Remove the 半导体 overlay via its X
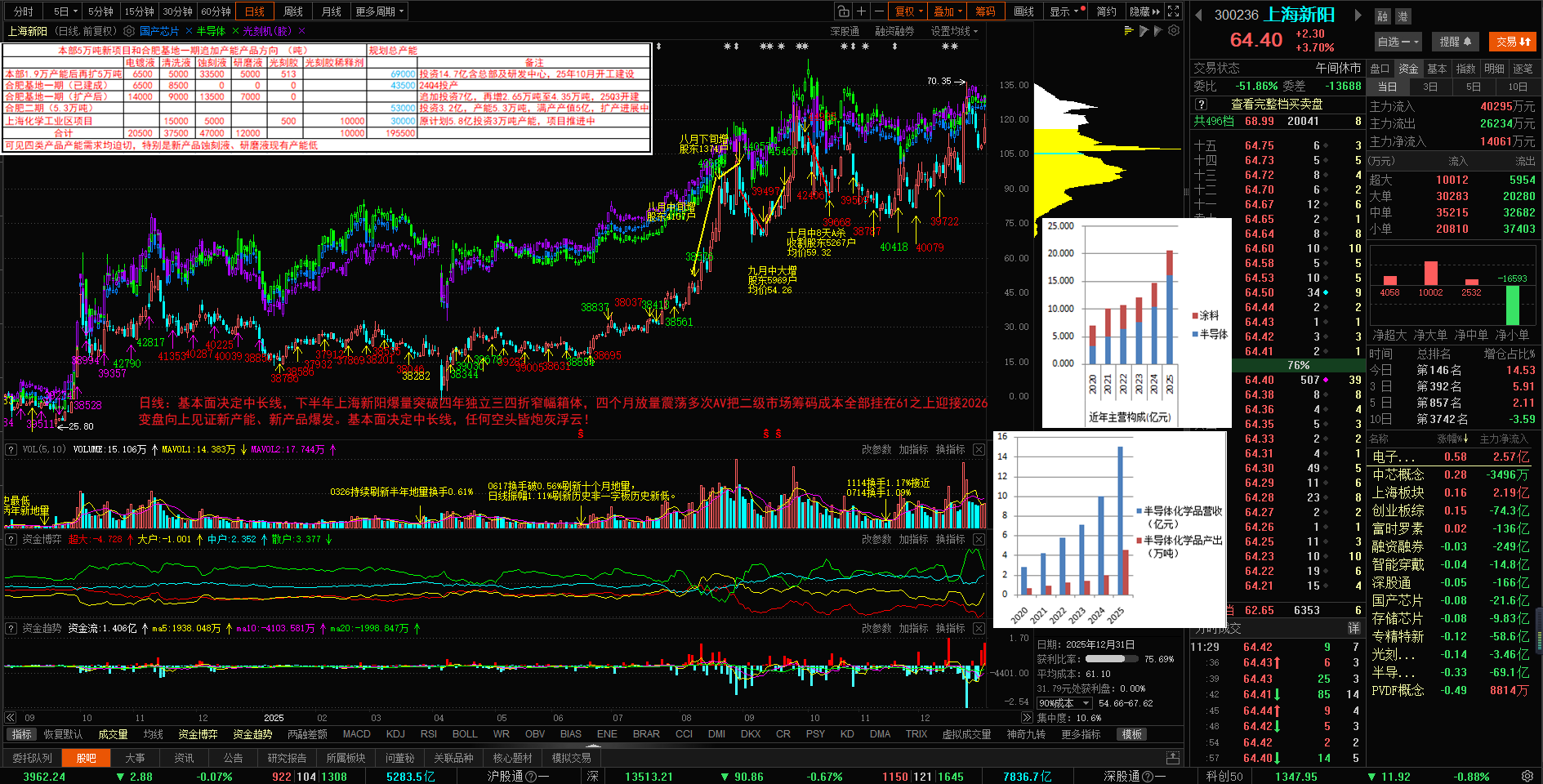1543x784 pixels. pyautogui.click(x=235, y=31)
